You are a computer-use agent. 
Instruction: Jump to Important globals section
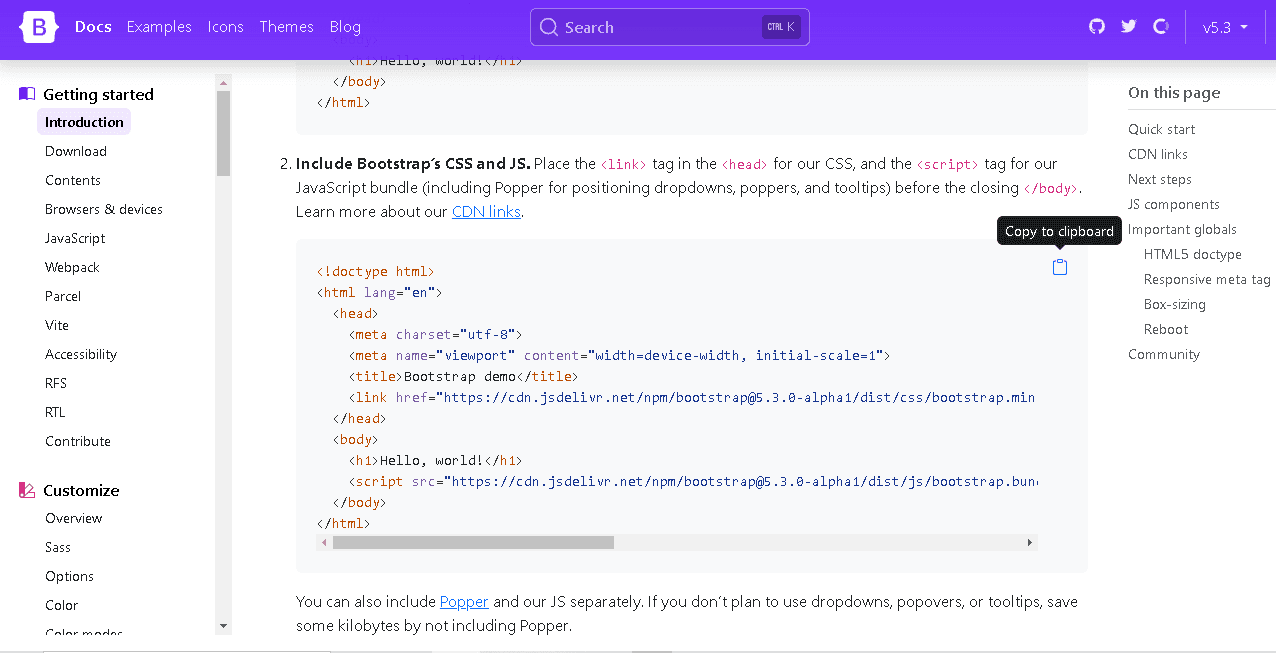click(1182, 229)
